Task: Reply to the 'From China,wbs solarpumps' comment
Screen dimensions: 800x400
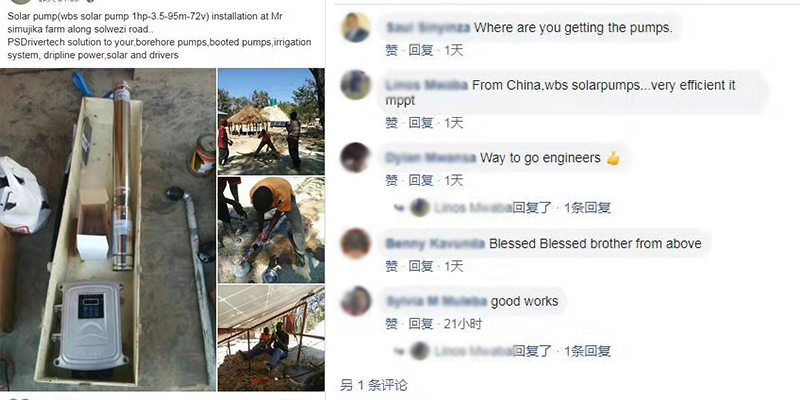Action: point(421,123)
